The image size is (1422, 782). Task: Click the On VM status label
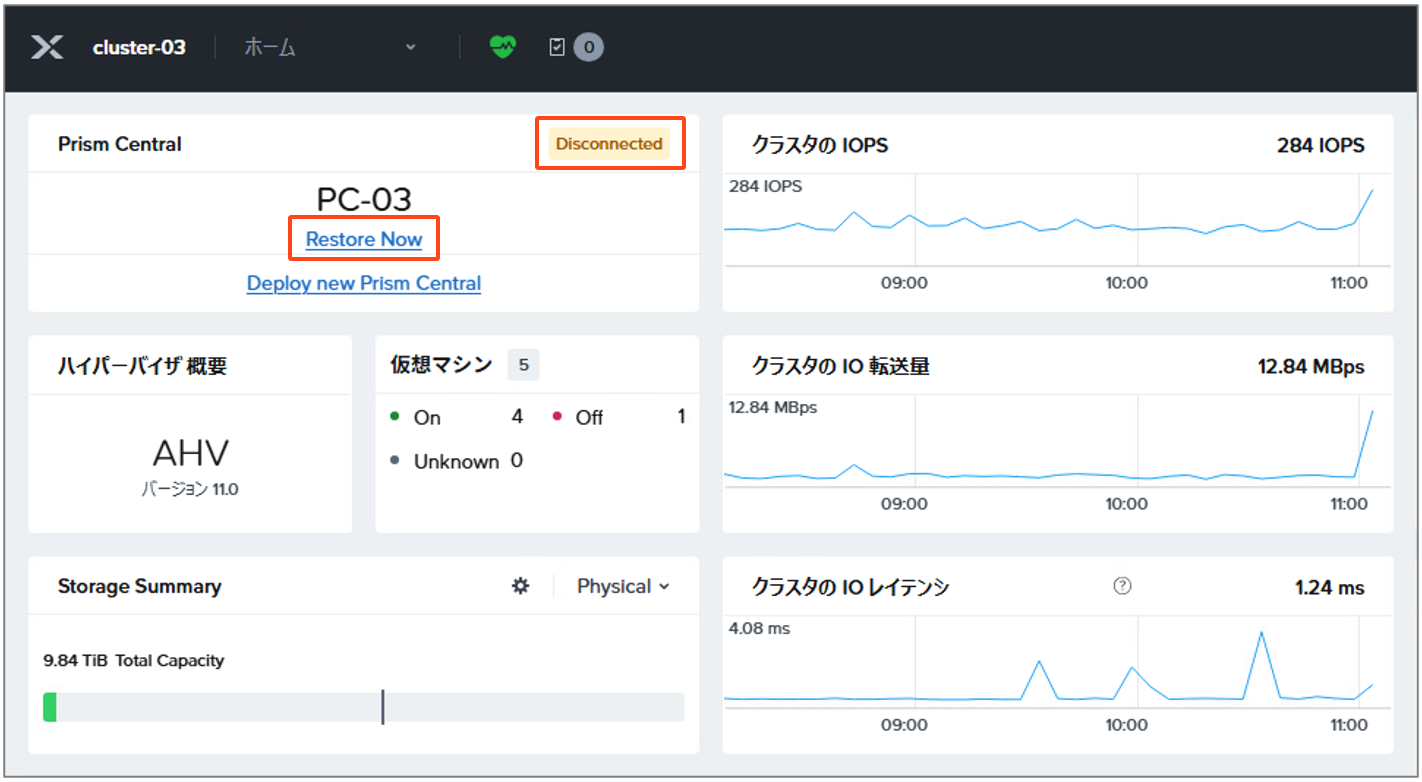[x=427, y=417]
